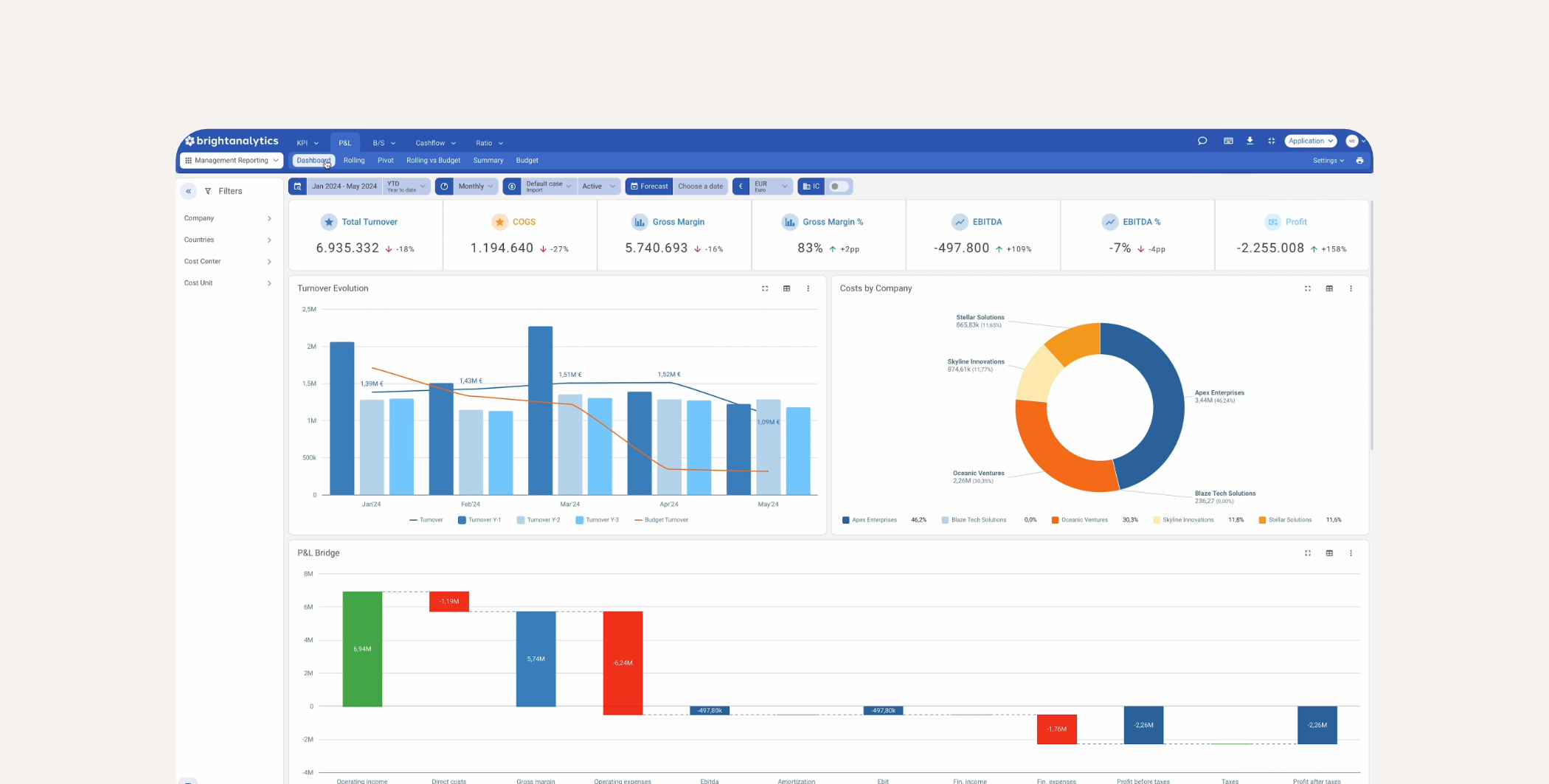Image resolution: width=1549 pixels, height=784 pixels.
Task: Click the Choose a date field
Action: pyautogui.click(x=700, y=187)
